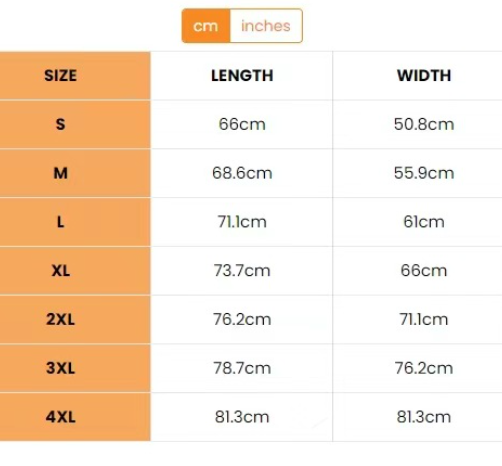Select the S size row label
The width and height of the screenshot is (502, 466).
pos(61,124)
